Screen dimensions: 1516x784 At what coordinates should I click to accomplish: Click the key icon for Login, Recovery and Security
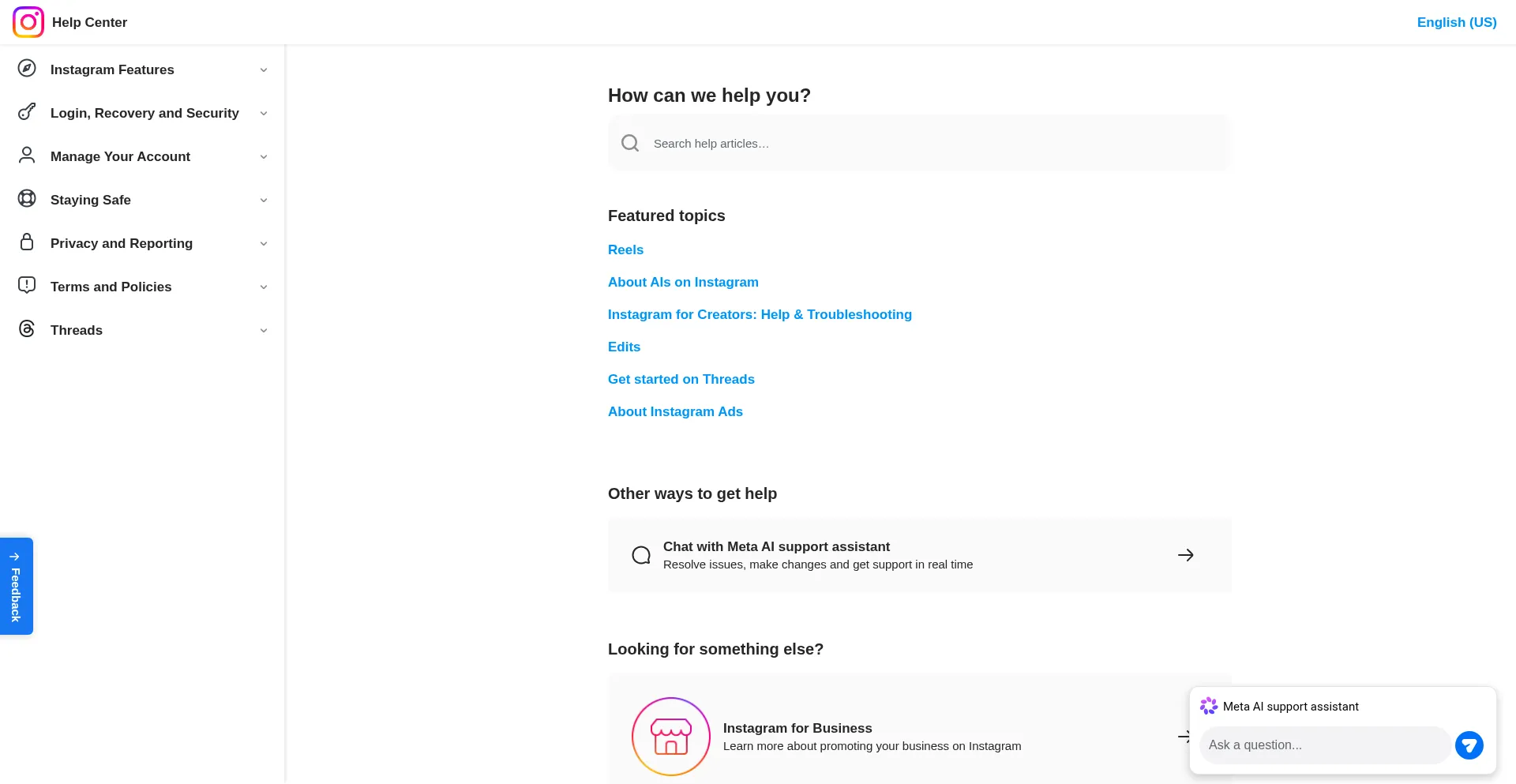tap(27, 111)
